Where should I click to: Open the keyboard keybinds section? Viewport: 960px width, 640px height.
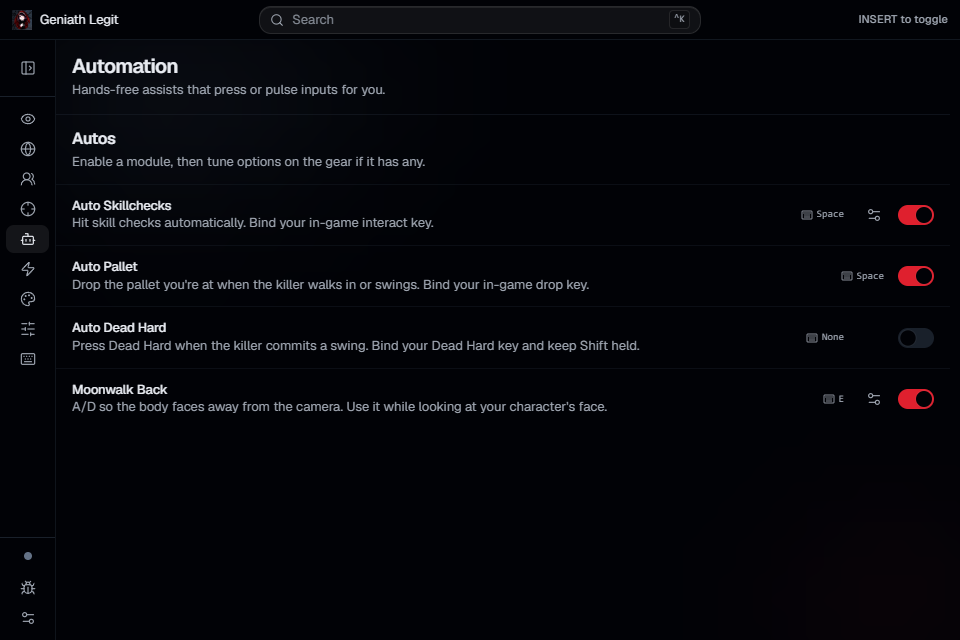click(28, 359)
